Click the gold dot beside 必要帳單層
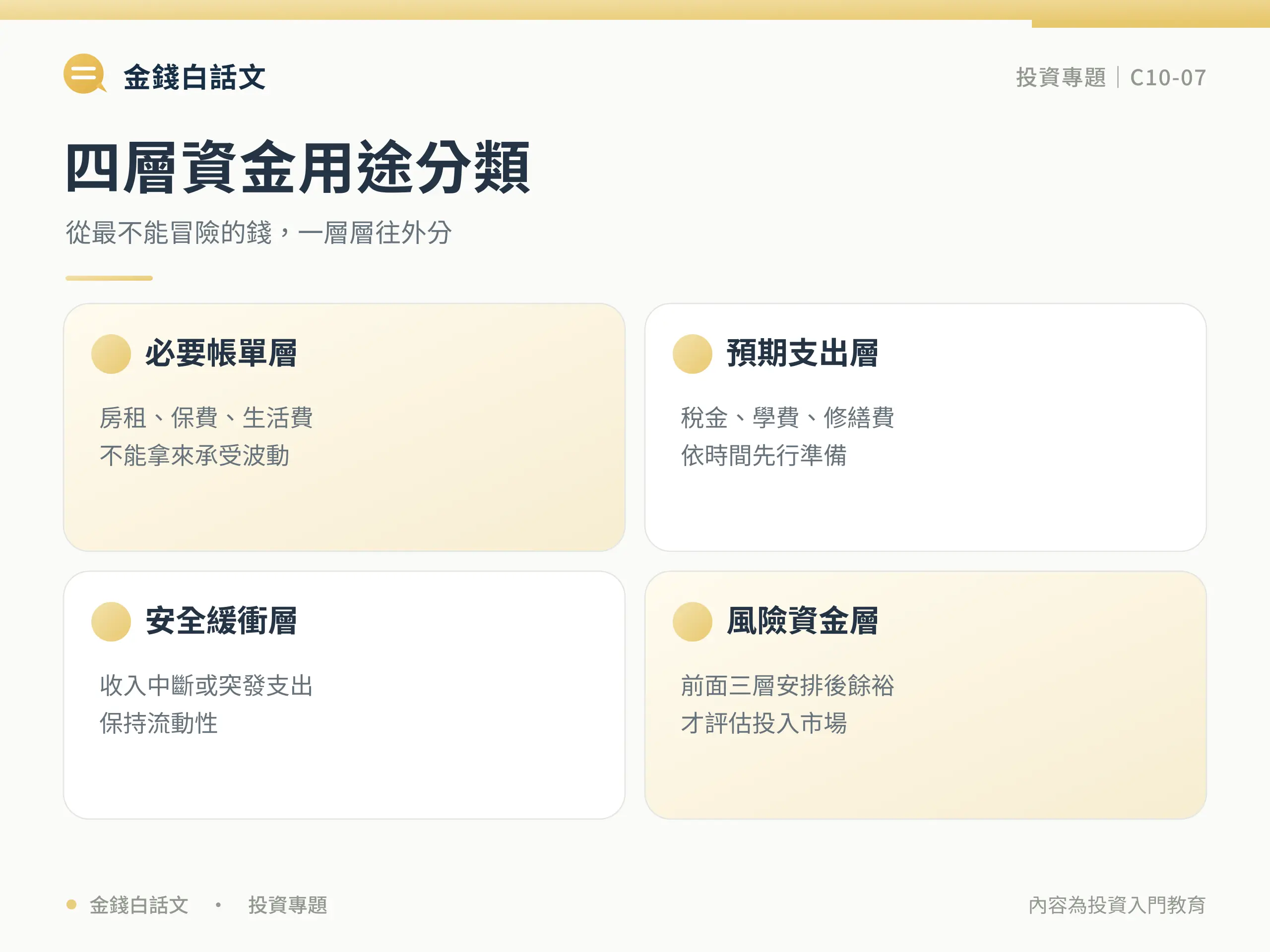 coord(112,354)
